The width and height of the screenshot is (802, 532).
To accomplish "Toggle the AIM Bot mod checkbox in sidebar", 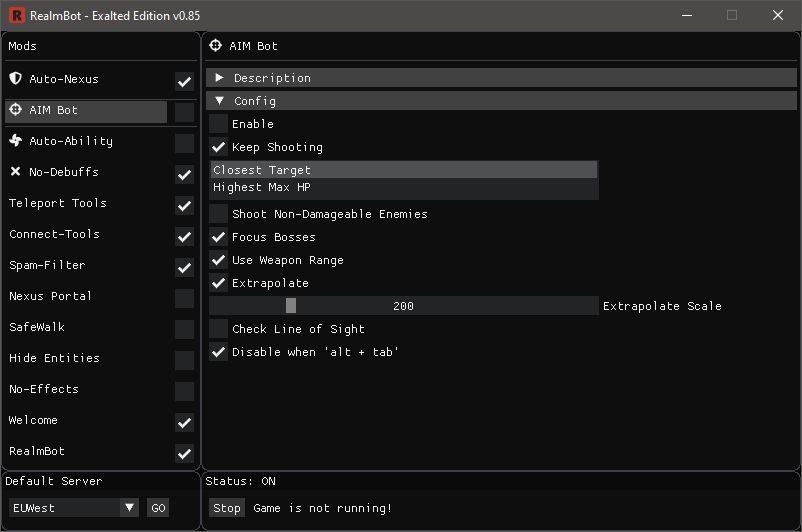I will (x=184, y=113).
